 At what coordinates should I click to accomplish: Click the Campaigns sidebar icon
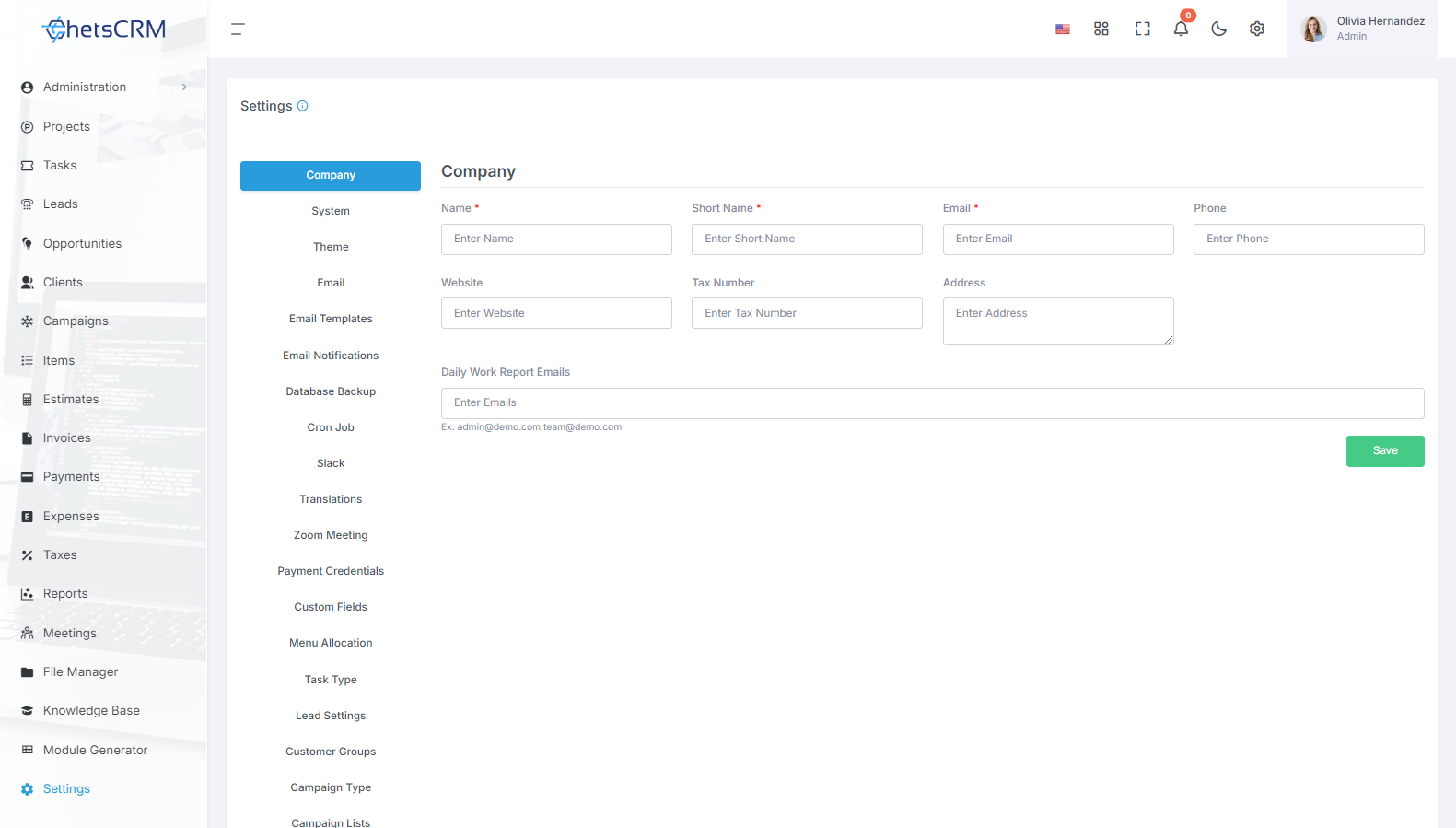coord(27,321)
